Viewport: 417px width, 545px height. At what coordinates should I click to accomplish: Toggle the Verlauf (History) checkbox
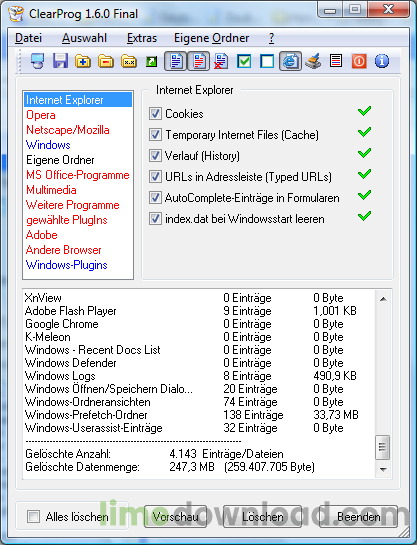tap(155, 156)
